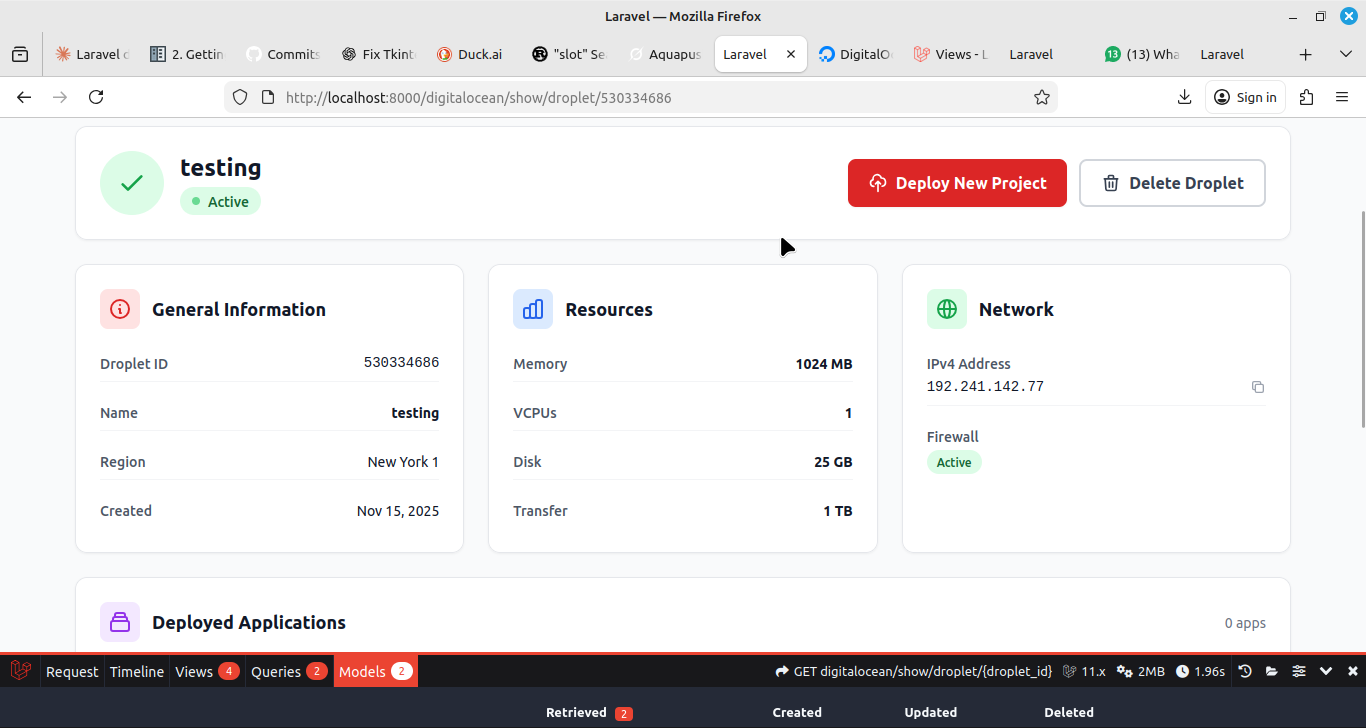Open the Firefox hamburger menu

tap(1341, 97)
